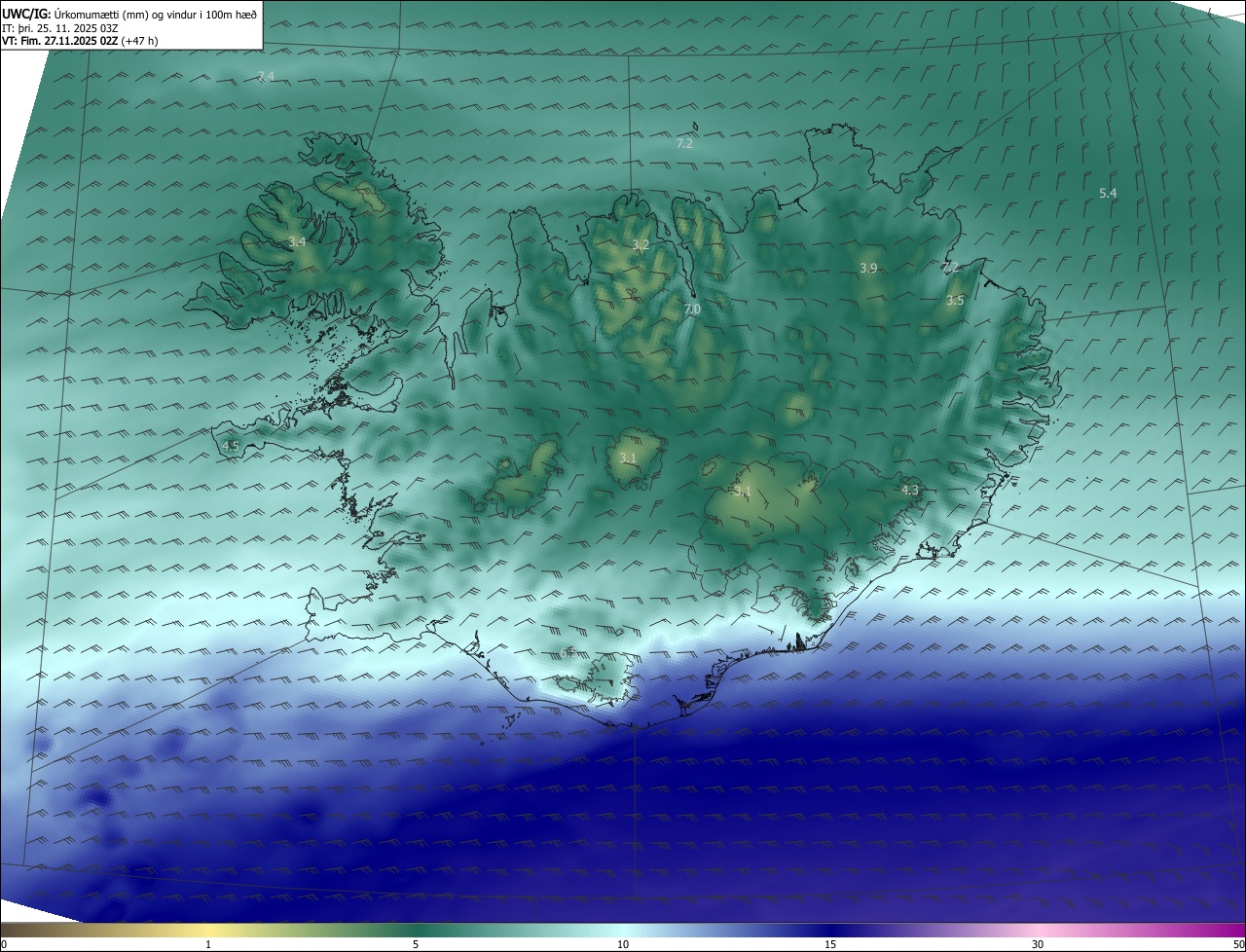Click the 3.9 value label on the map

click(x=868, y=268)
